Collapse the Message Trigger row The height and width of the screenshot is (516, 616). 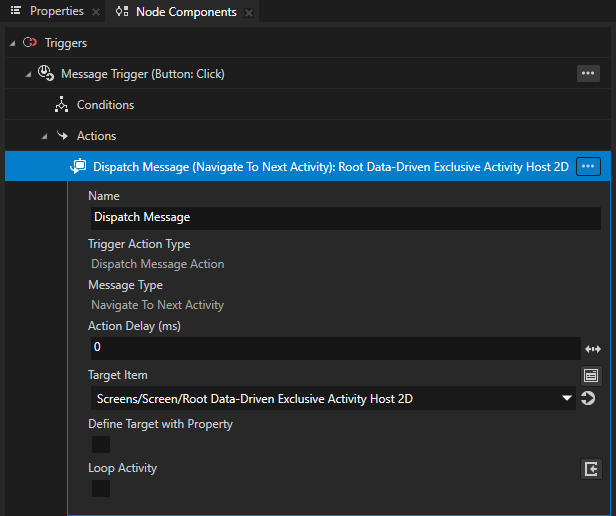pos(28,74)
